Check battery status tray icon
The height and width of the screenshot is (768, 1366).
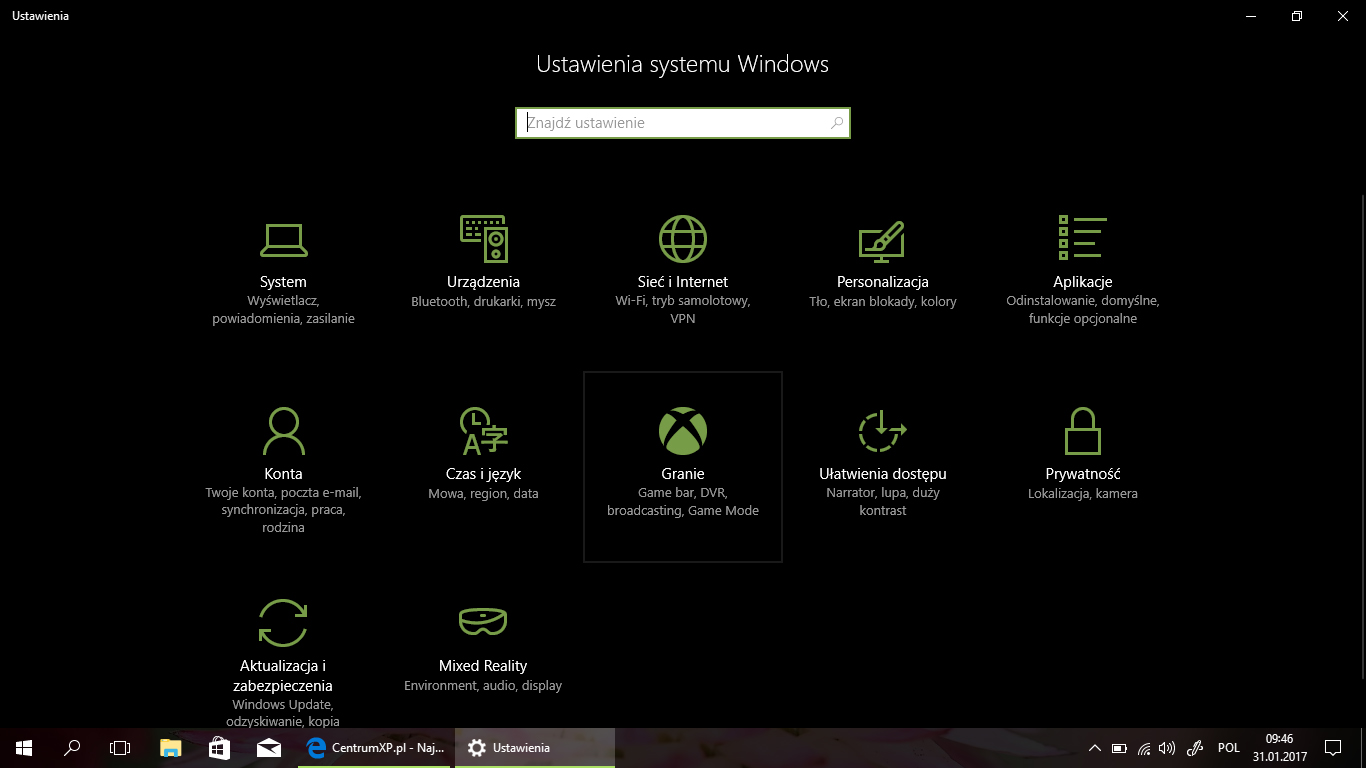[x=1119, y=748]
